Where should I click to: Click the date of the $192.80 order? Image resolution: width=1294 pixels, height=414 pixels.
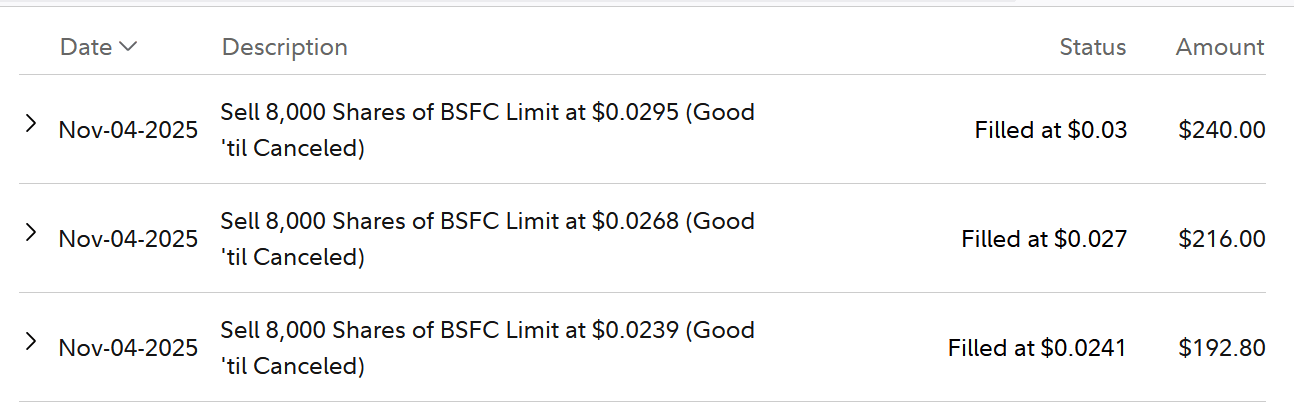tap(128, 348)
